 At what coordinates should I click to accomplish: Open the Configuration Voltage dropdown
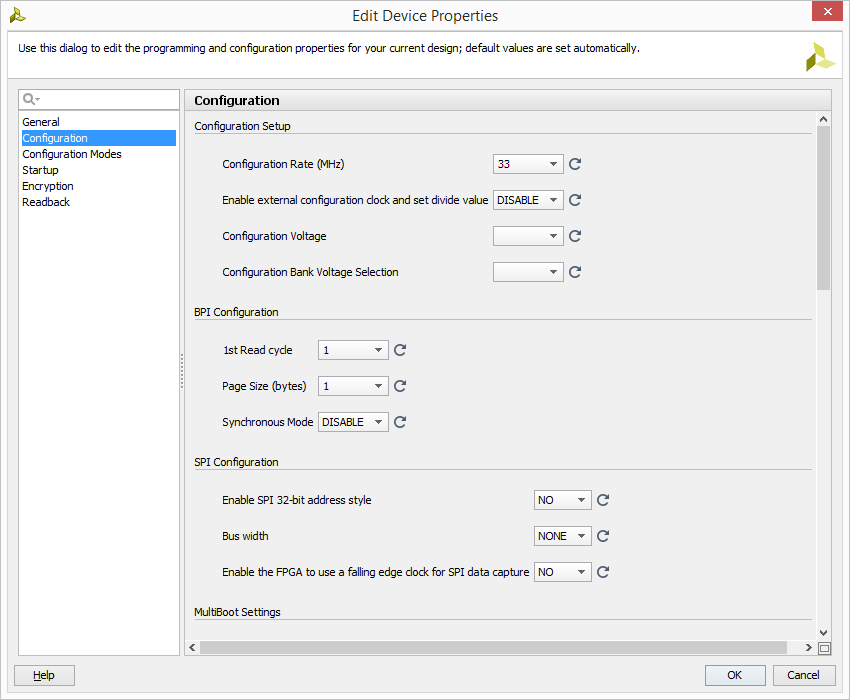pyautogui.click(x=528, y=236)
